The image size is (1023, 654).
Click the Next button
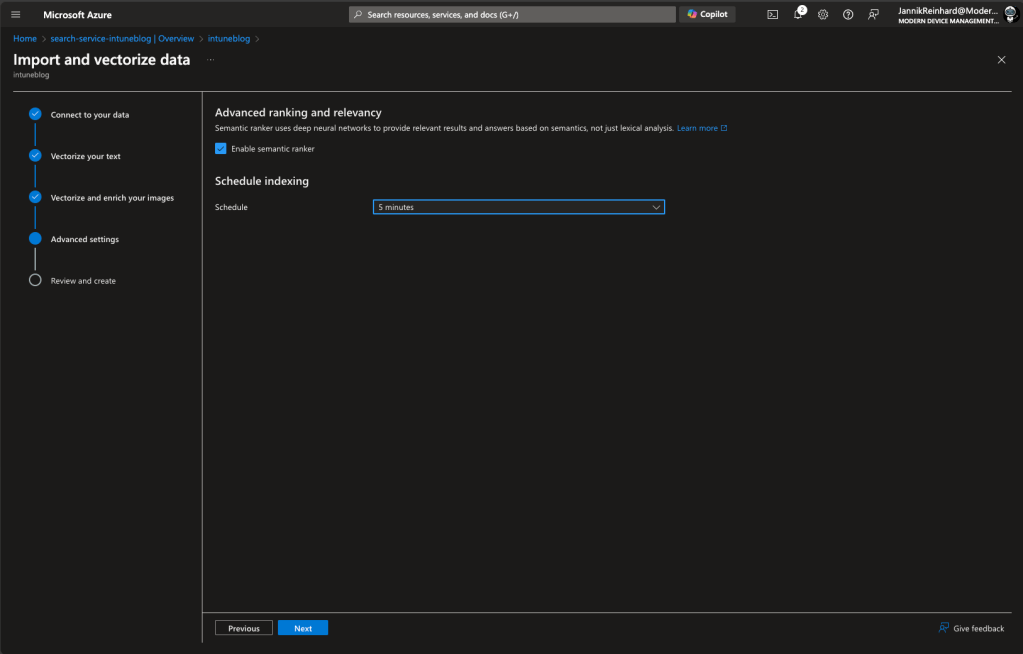point(302,627)
